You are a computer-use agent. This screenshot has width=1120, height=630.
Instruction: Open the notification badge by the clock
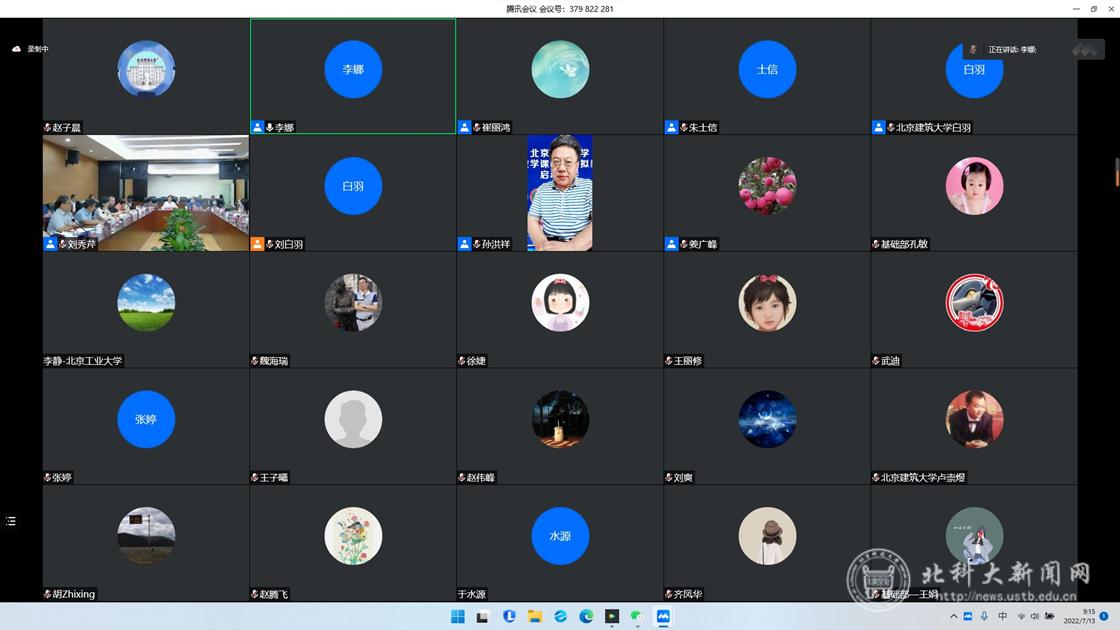pos(1104,616)
